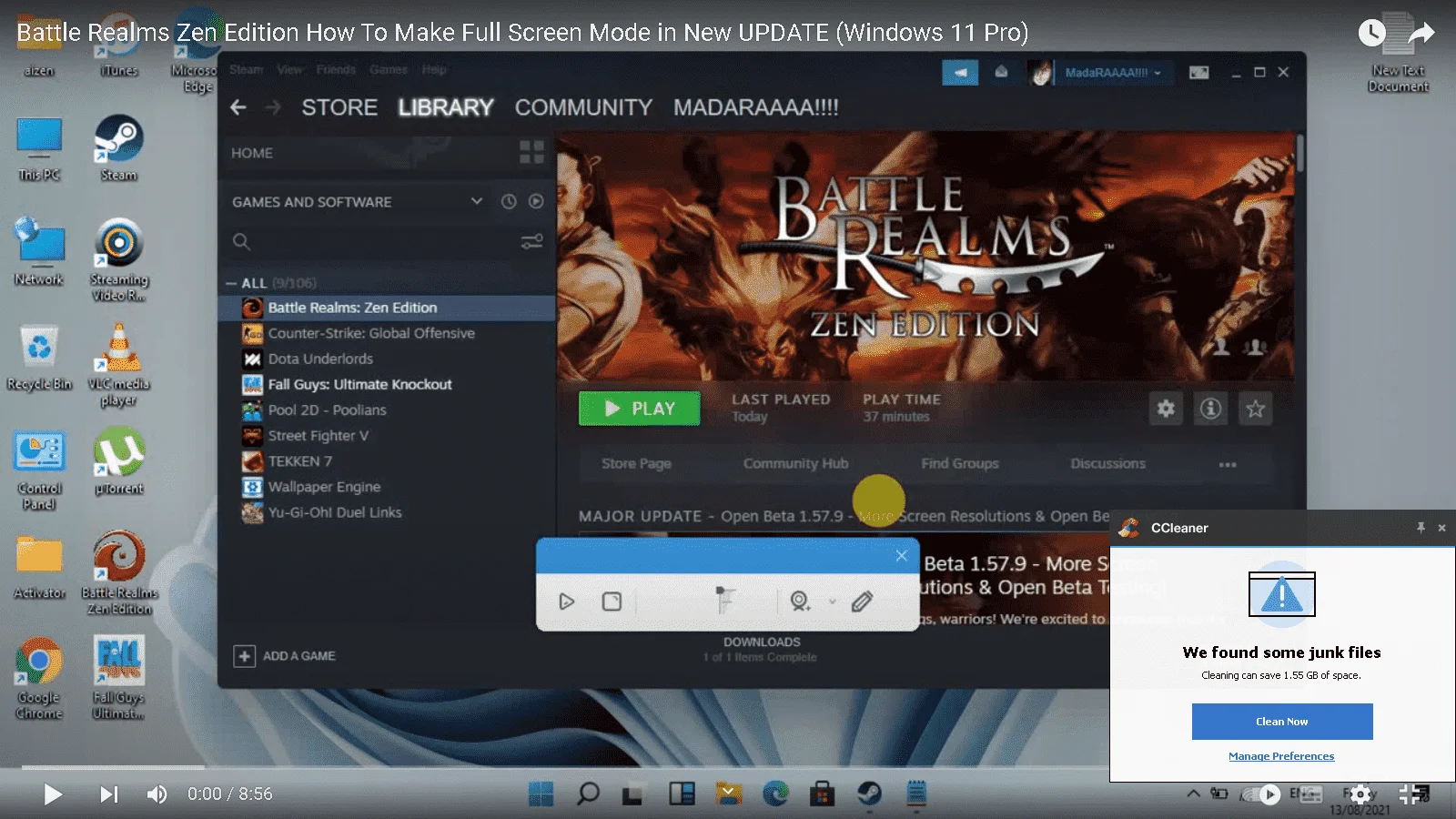Screen dimensions: 1456x819
Task: Show hidden system tray icons
Action: (x=1193, y=794)
